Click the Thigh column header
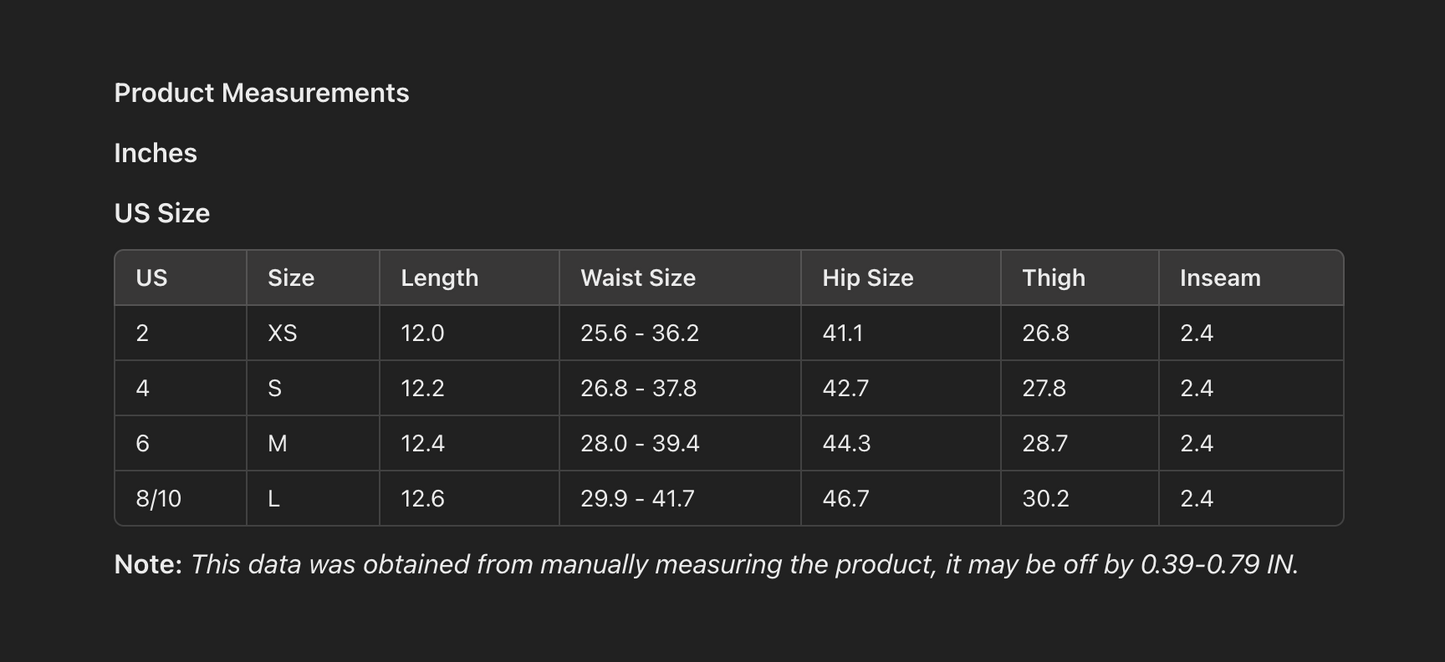Screen dimensions: 1445x662 (x=1053, y=278)
